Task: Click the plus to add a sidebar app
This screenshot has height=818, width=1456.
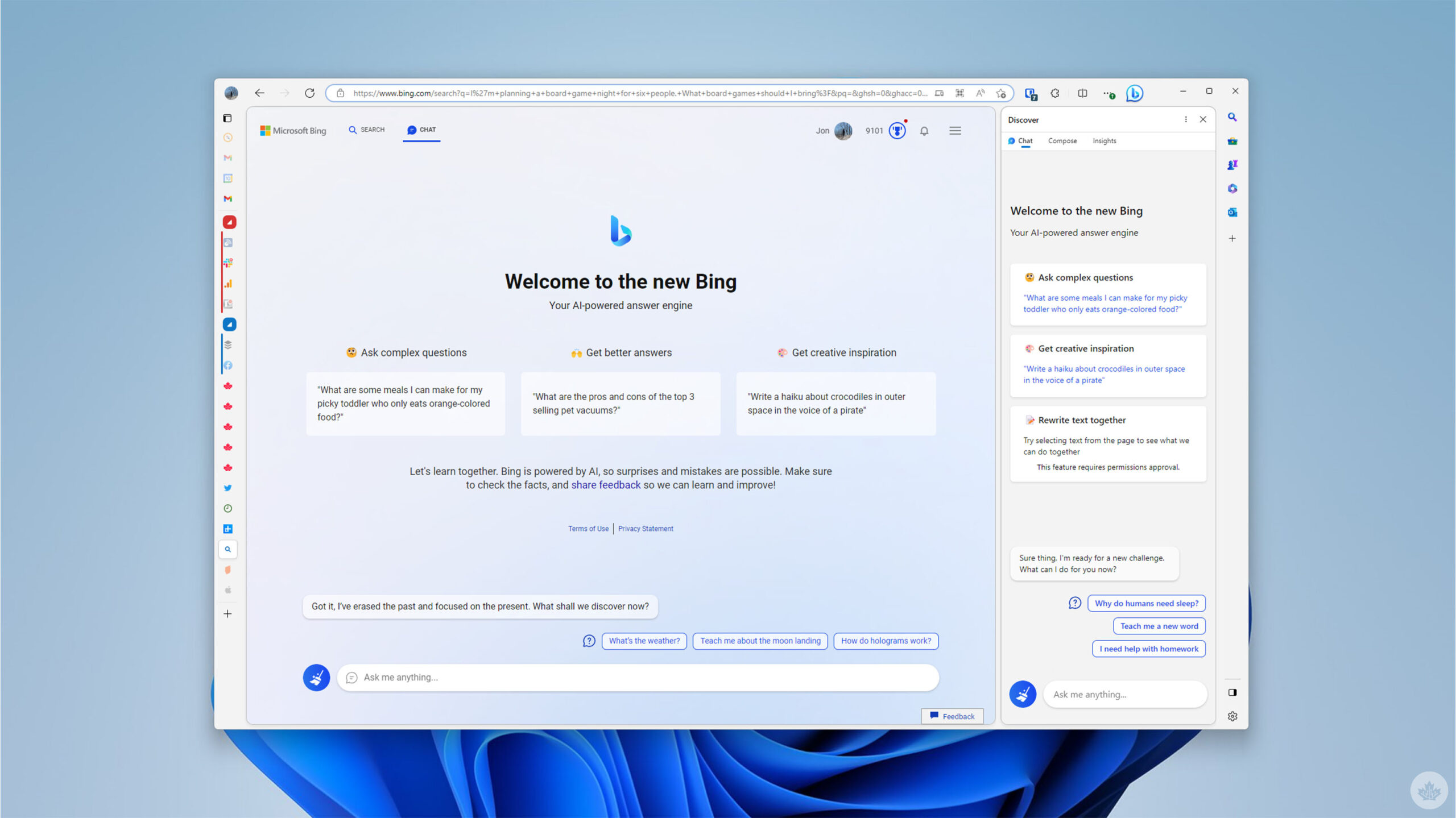Action: pos(1232,238)
